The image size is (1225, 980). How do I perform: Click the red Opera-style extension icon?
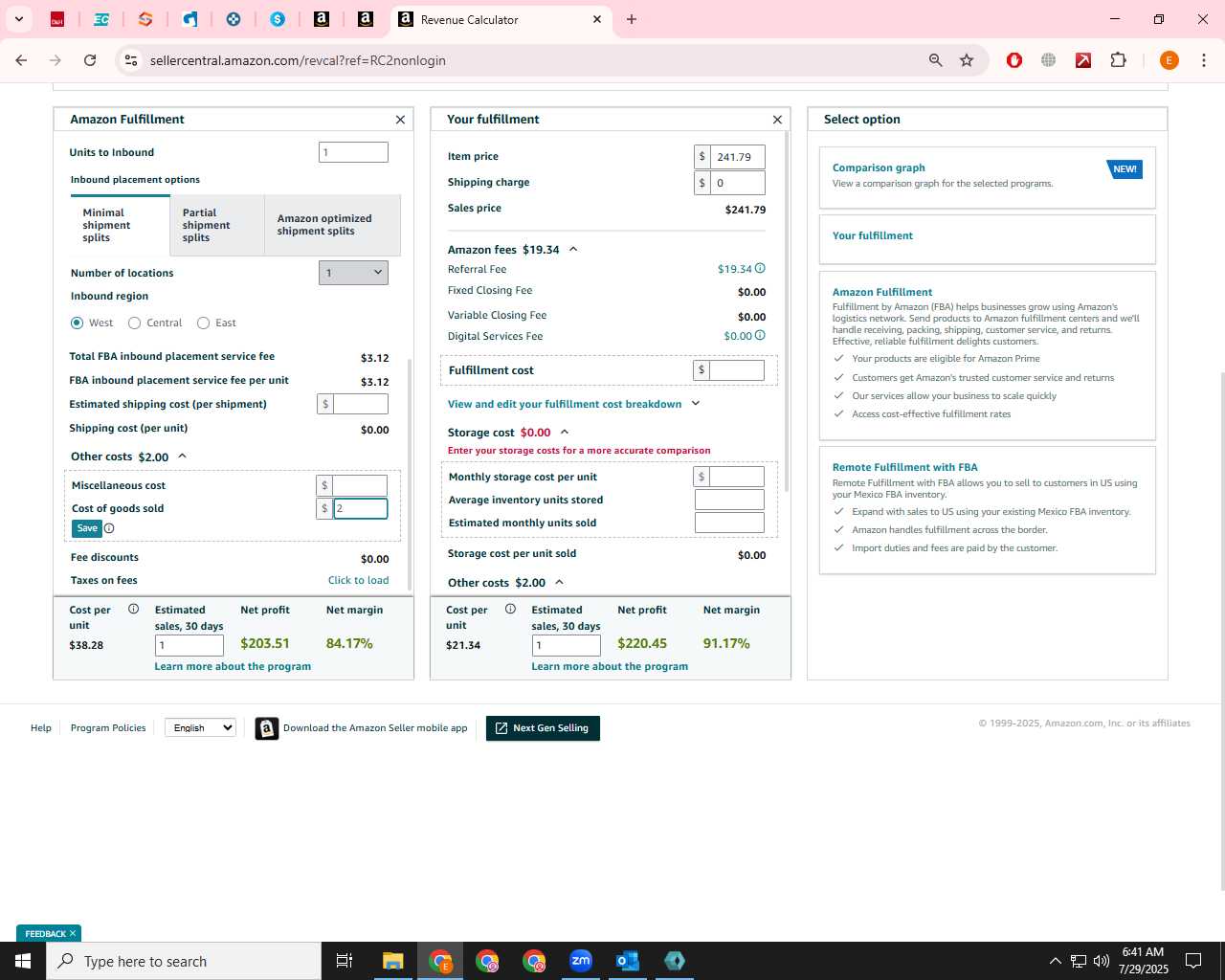point(1014,60)
